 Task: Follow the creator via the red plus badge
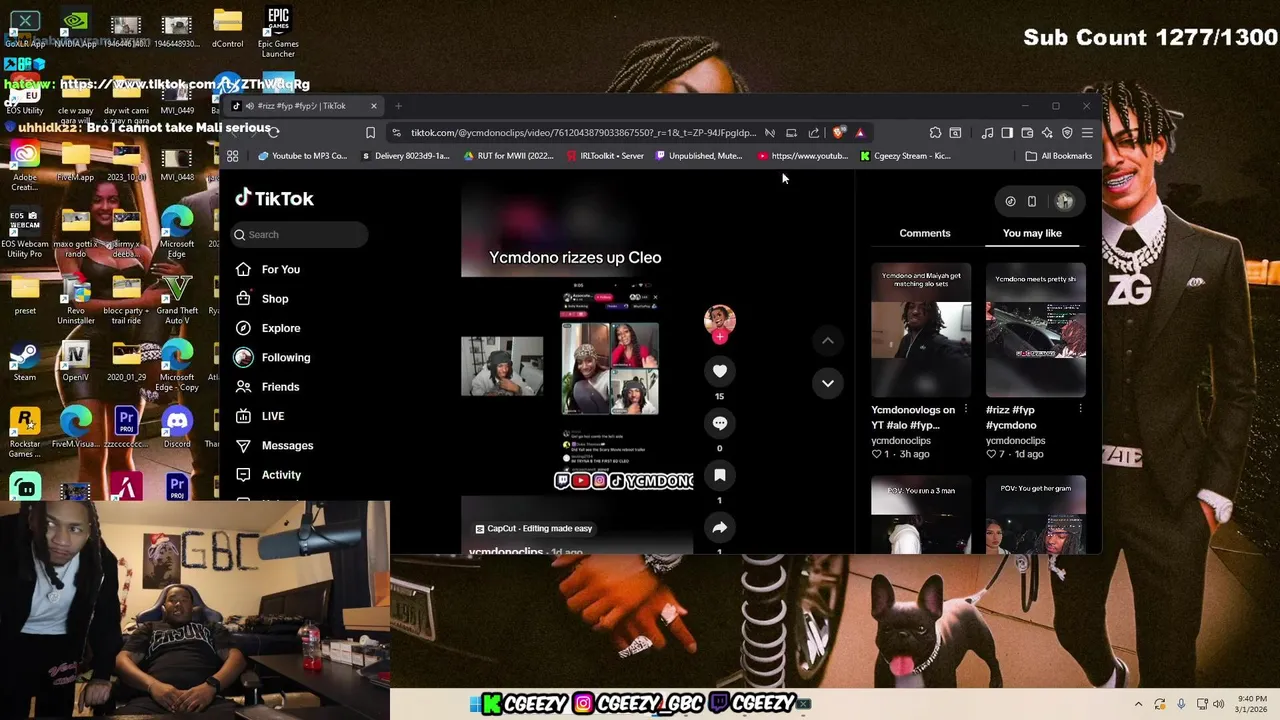[x=719, y=337]
